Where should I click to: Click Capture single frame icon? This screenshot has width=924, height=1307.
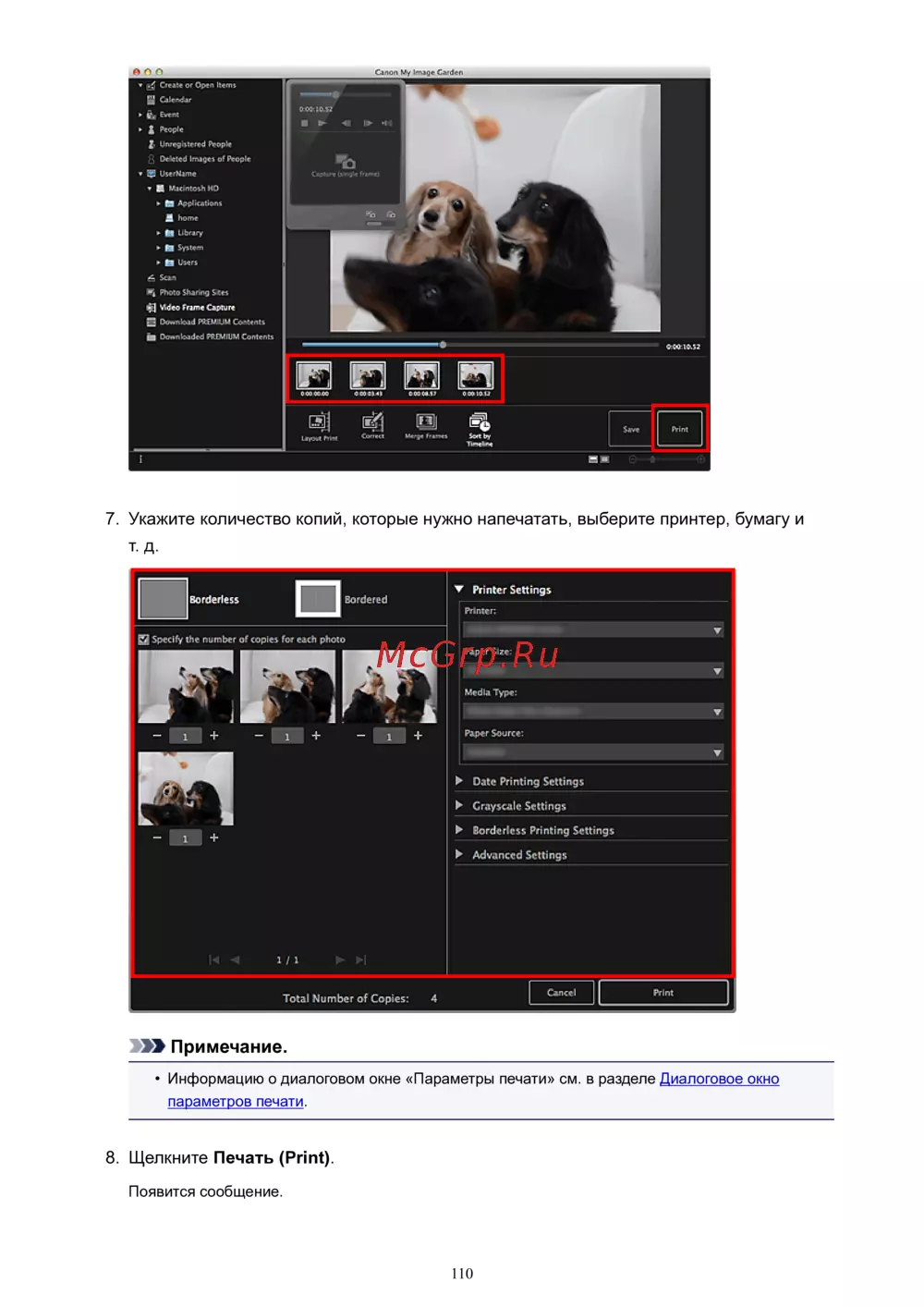[x=345, y=163]
